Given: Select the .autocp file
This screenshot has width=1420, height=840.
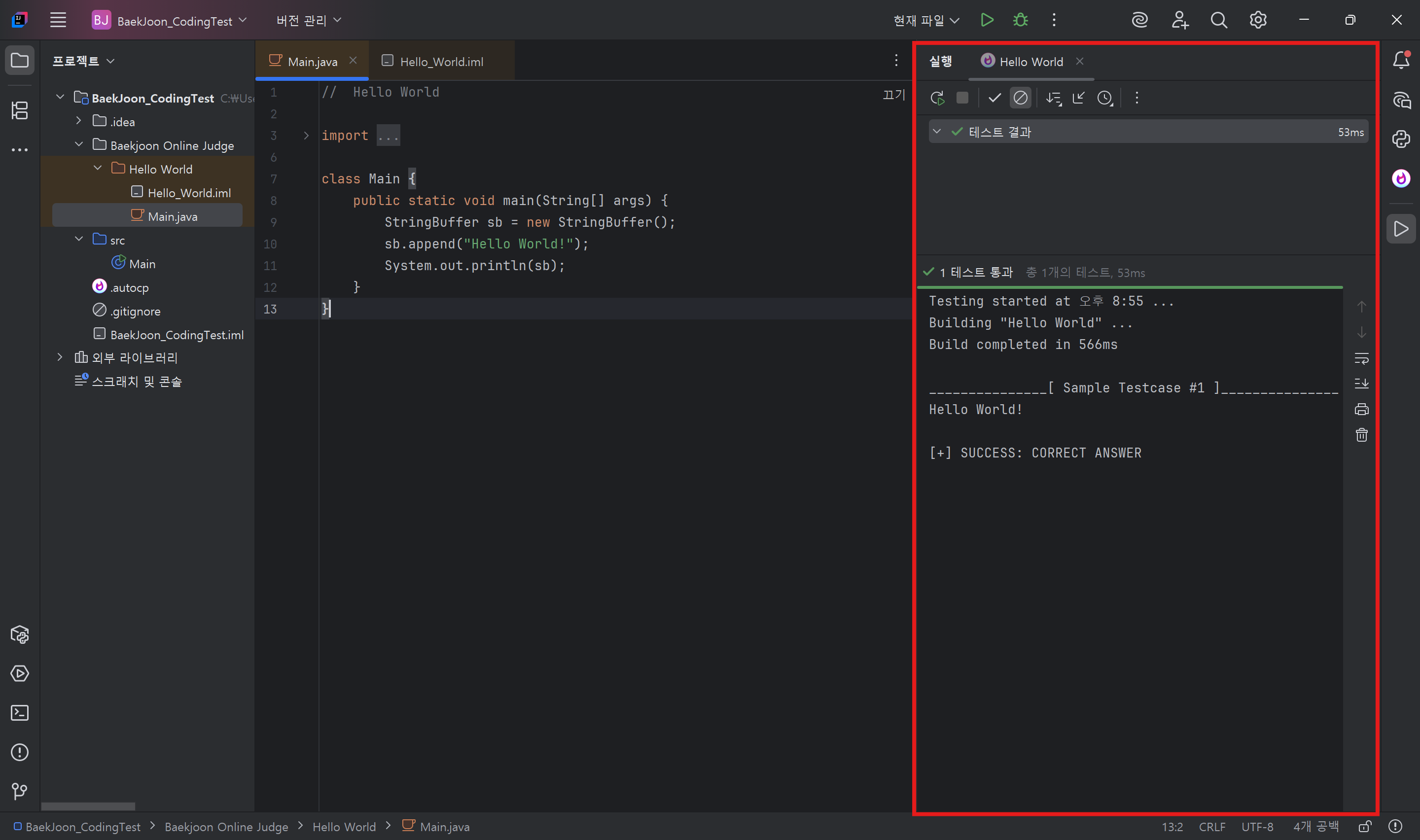Looking at the screenshot, I should pyautogui.click(x=120, y=287).
